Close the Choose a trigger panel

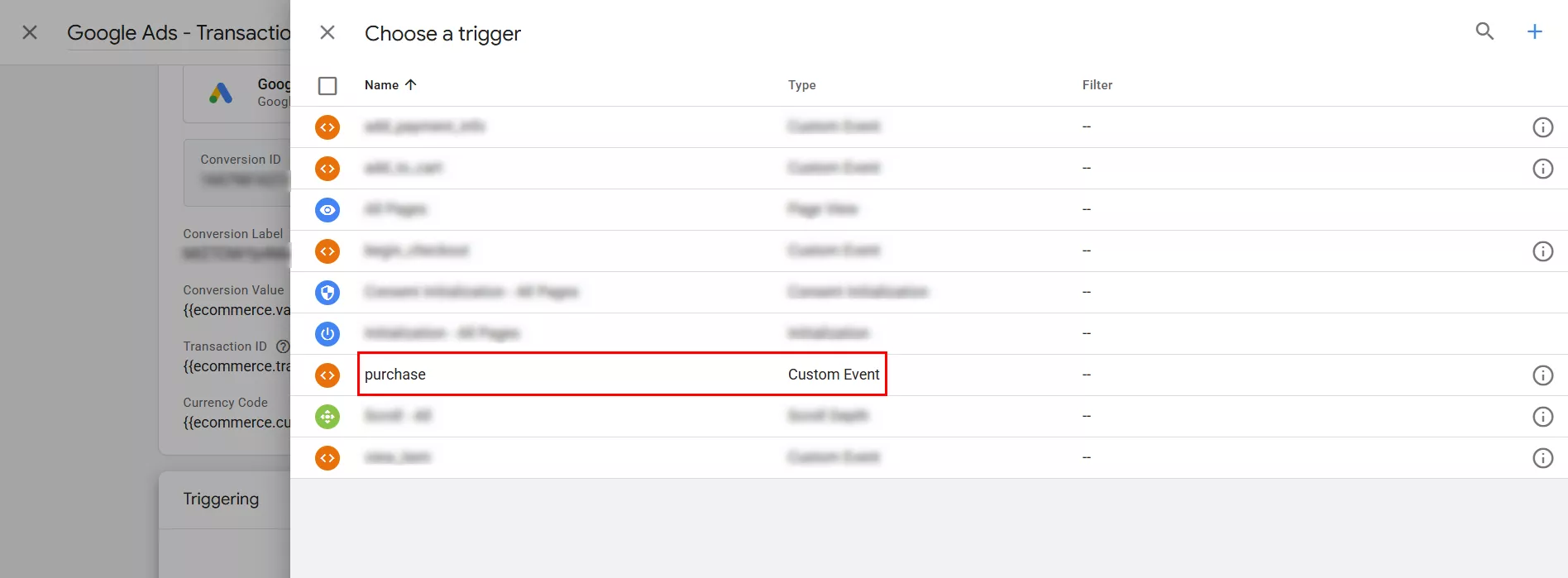(327, 32)
